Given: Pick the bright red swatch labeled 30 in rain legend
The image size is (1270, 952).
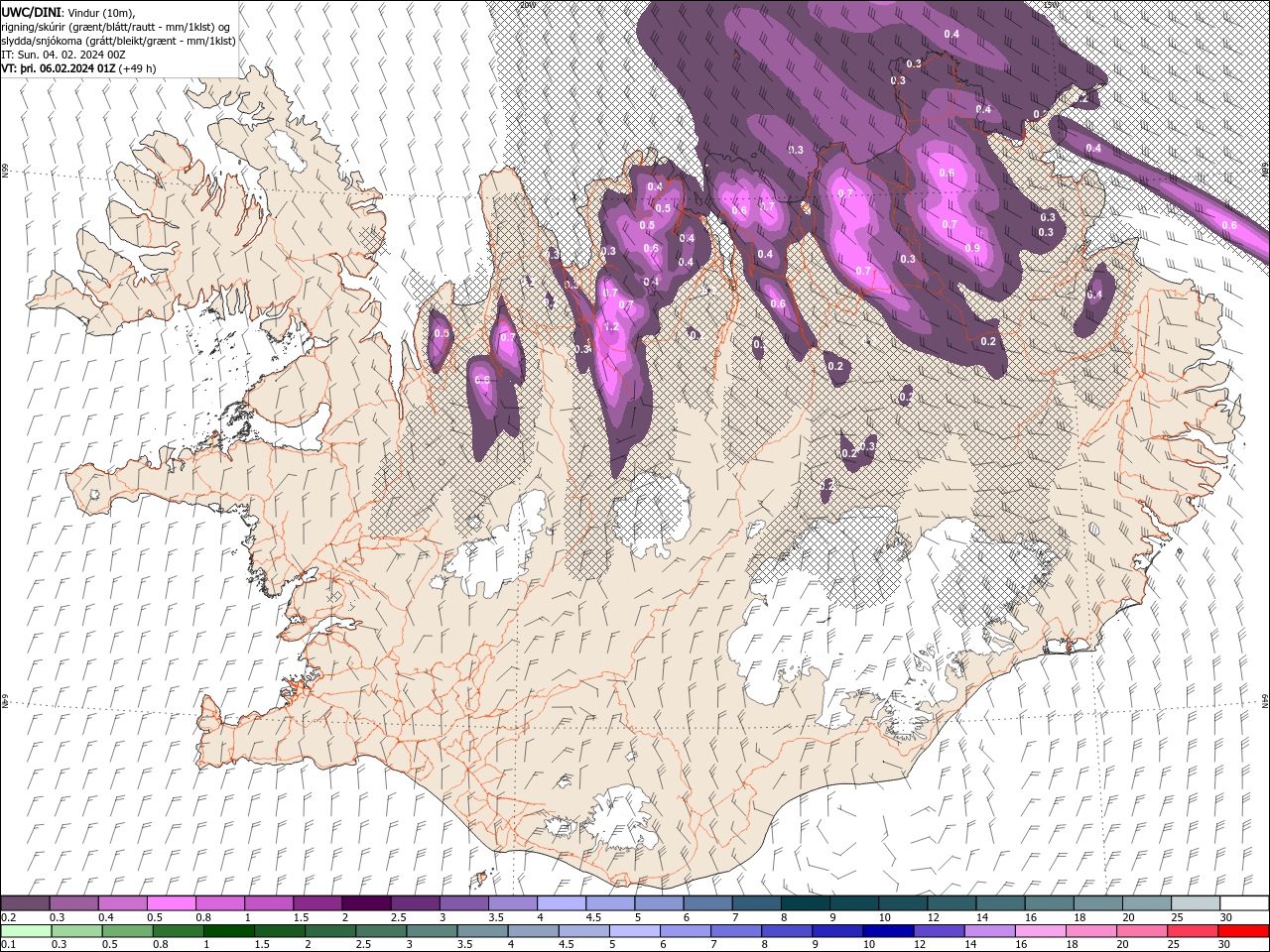Looking at the screenshot, I should 1244,931.
